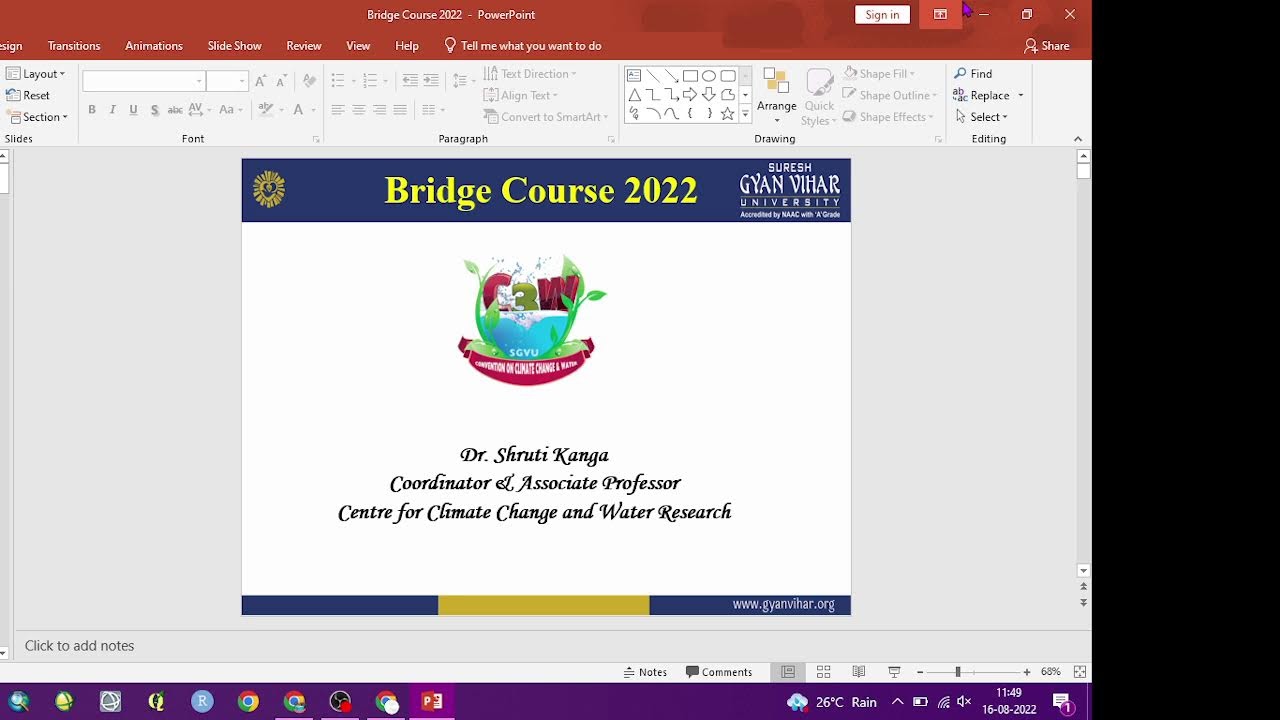Screen dimensions: 1280x720
Task: Select the Arrow line shape
Action: point(672,76)
